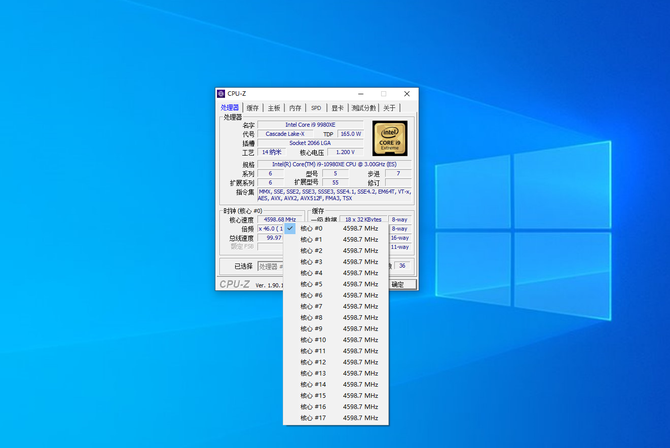The height and width of the screenshot is (448, 670).
Task: Click the 步进 value 7
Action: [x=398, y=173]
